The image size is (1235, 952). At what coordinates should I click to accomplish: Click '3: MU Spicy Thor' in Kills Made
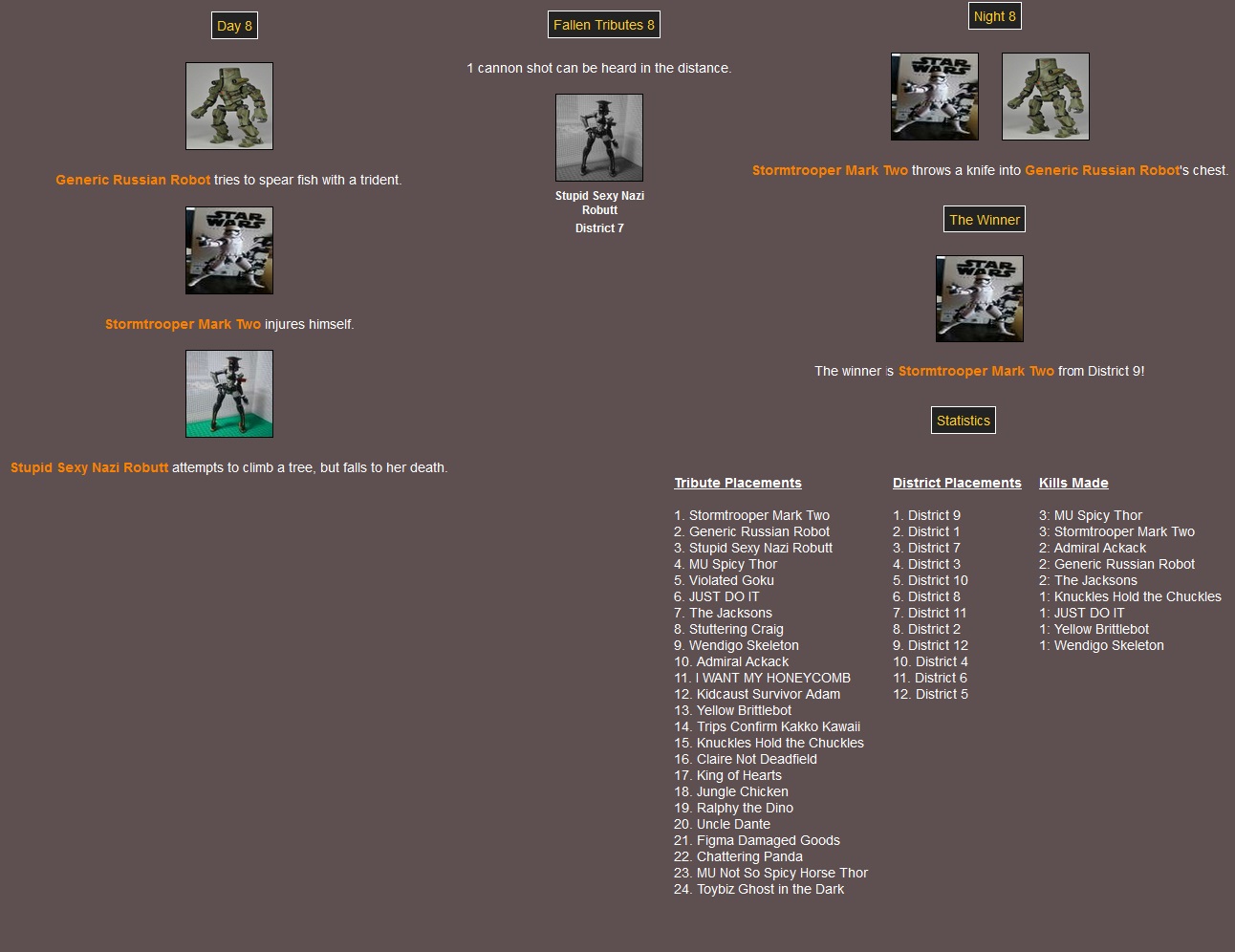click(x=1091, y=515)
